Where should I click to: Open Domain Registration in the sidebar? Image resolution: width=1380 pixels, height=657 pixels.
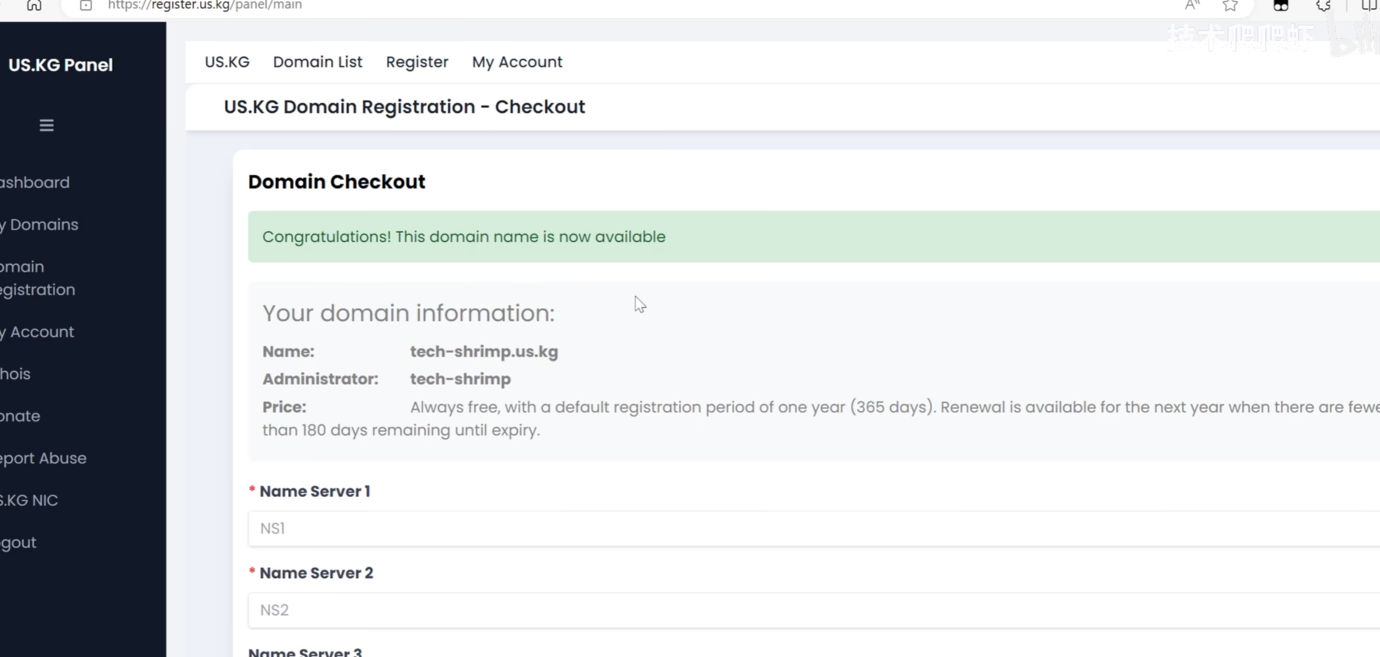[38, 278]
